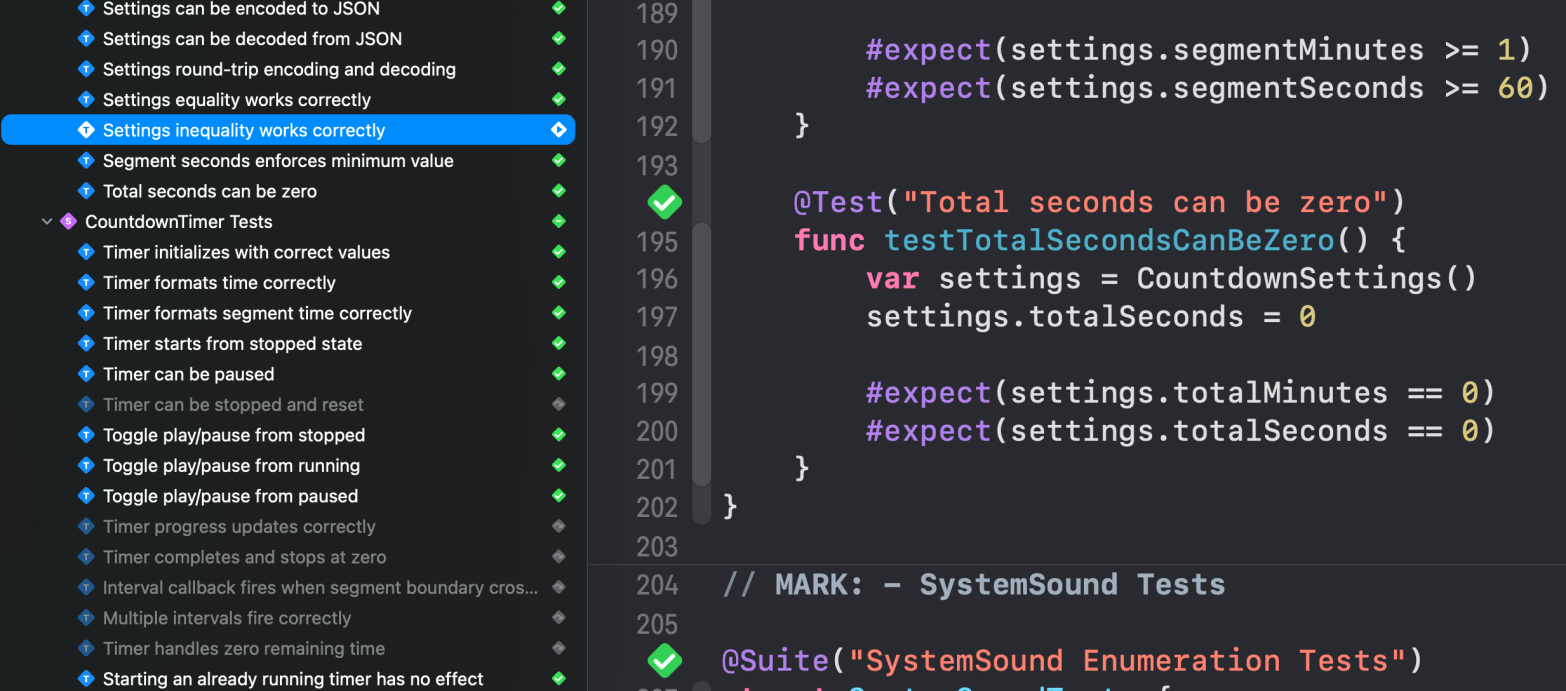This screenshot has width=1566, height=691.
Task: Click the green status diamond for CountdownTimer Tests suite
Action: (x=559, y=222)
